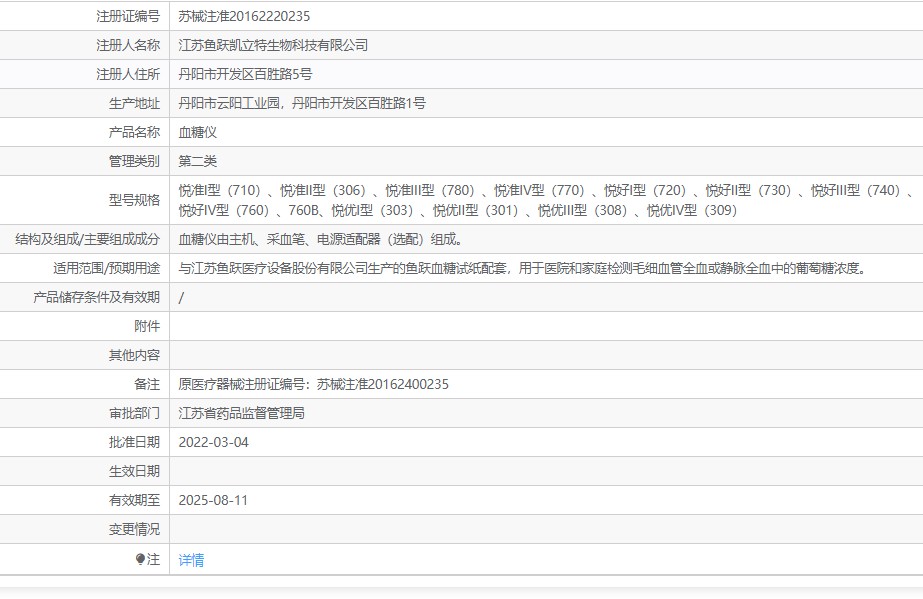Click the 注册证编号 label
The image size is (923, 599).
(128, 16)
